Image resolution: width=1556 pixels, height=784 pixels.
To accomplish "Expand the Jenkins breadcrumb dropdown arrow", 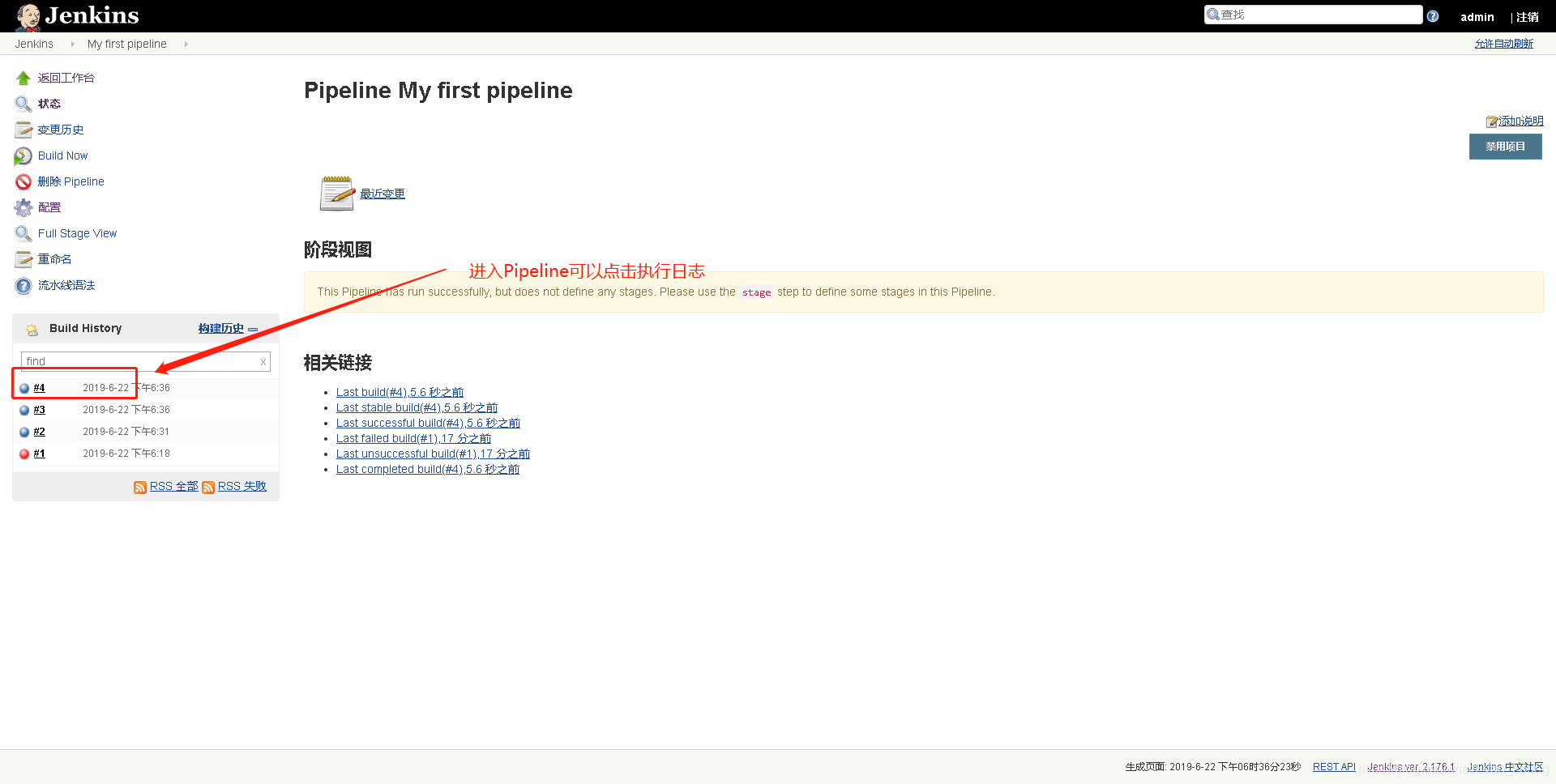I will (72, 44).
